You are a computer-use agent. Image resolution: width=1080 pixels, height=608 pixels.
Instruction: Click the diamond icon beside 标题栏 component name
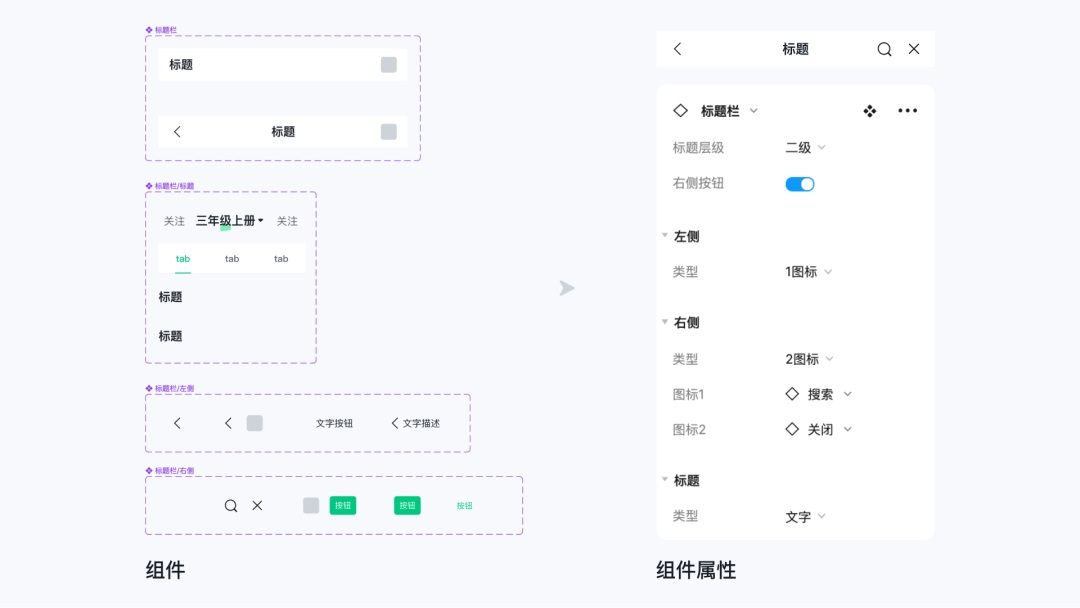tap(681, 111)
